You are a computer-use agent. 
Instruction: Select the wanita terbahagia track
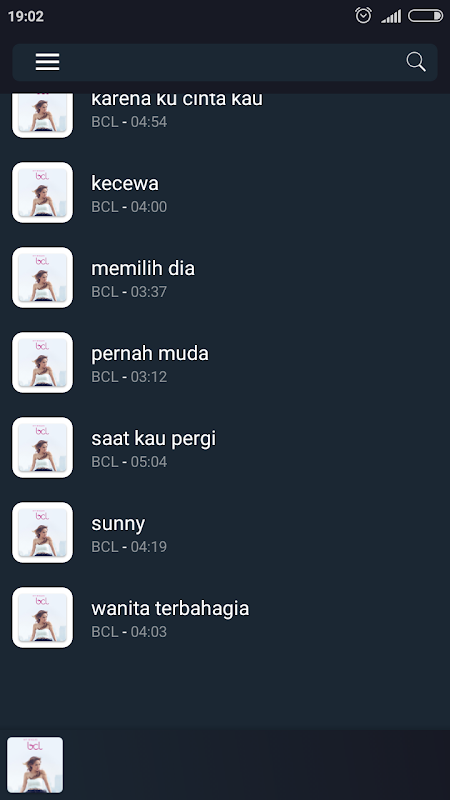pyautogui.click(x=225, y=618)
